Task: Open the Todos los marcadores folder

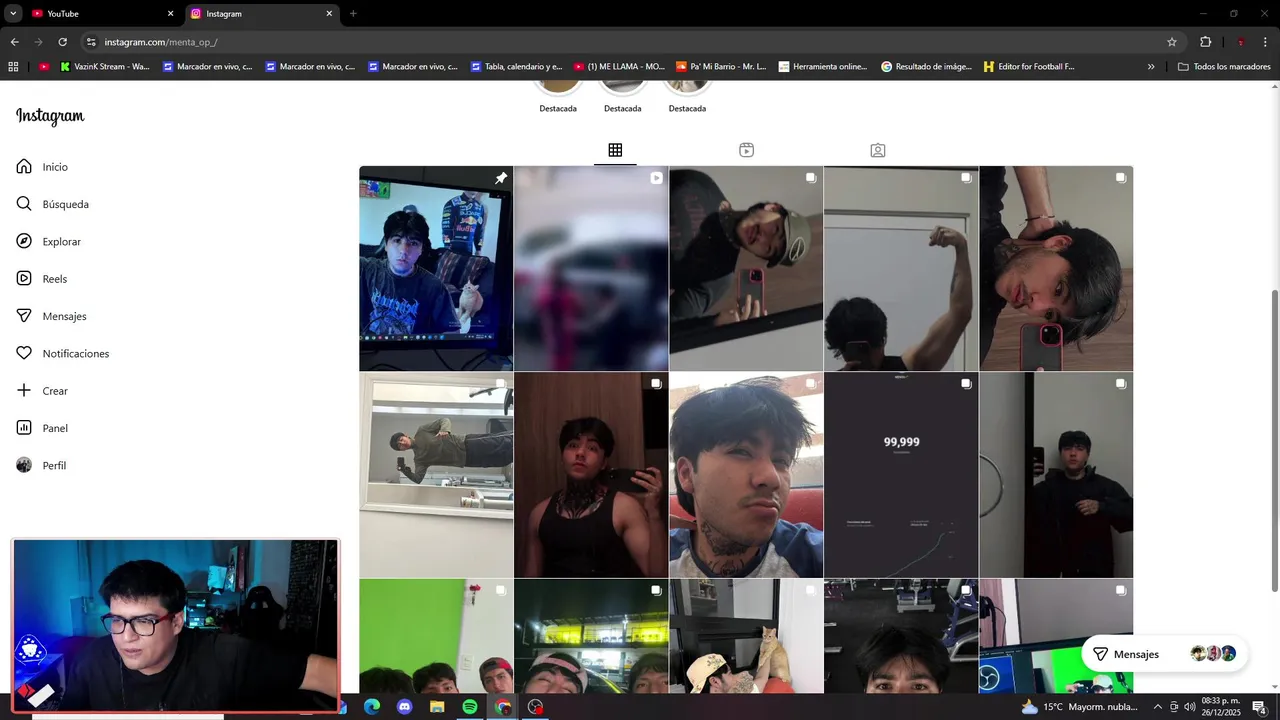Action: pyautogui.click(x=1224, y=67)
